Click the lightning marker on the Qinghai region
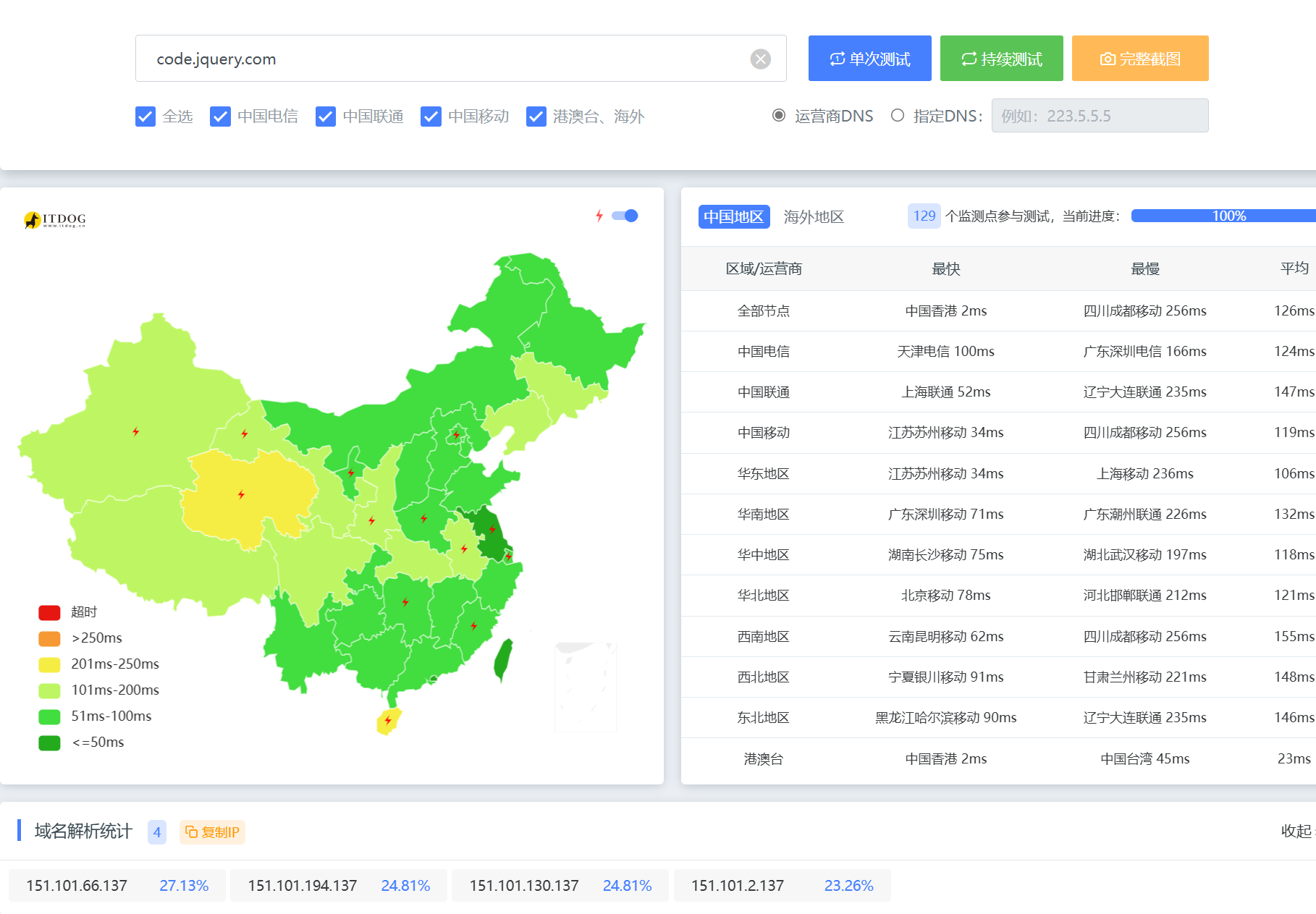This screenshot has width=1316, height=914. pyautogui.click(x=241, y=495)
